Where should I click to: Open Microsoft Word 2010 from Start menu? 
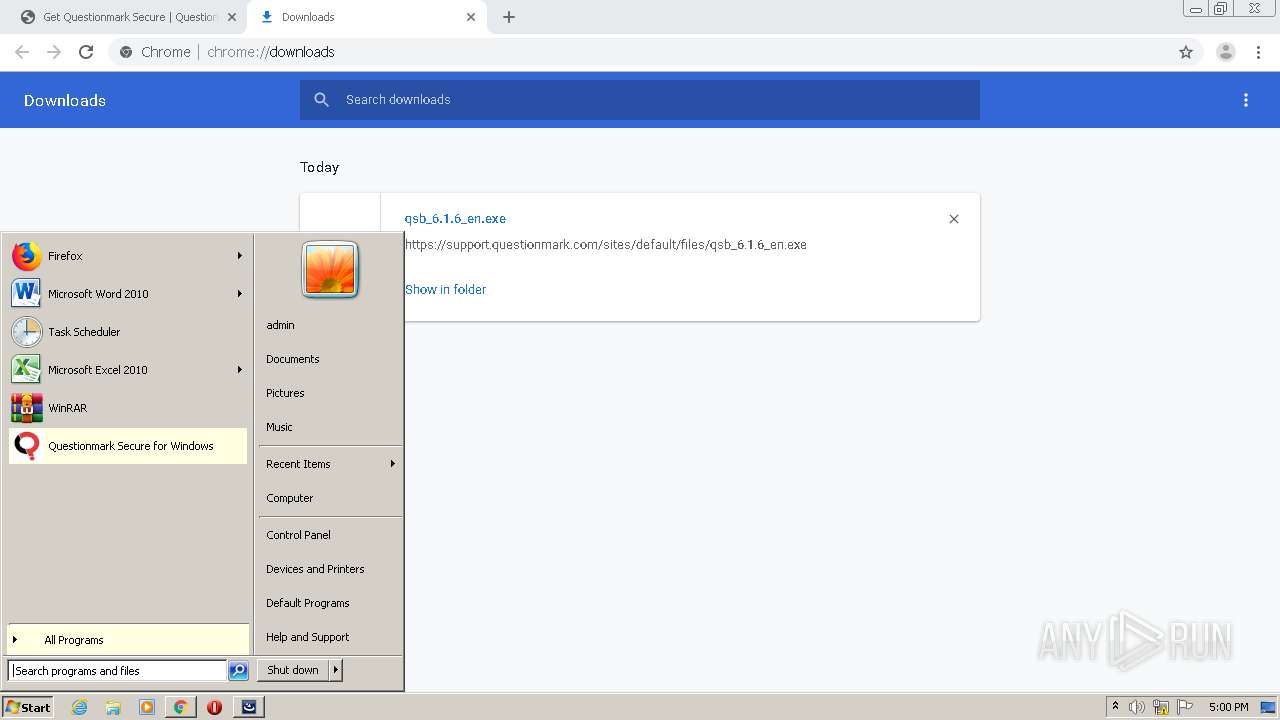click(x=128, y=294)
